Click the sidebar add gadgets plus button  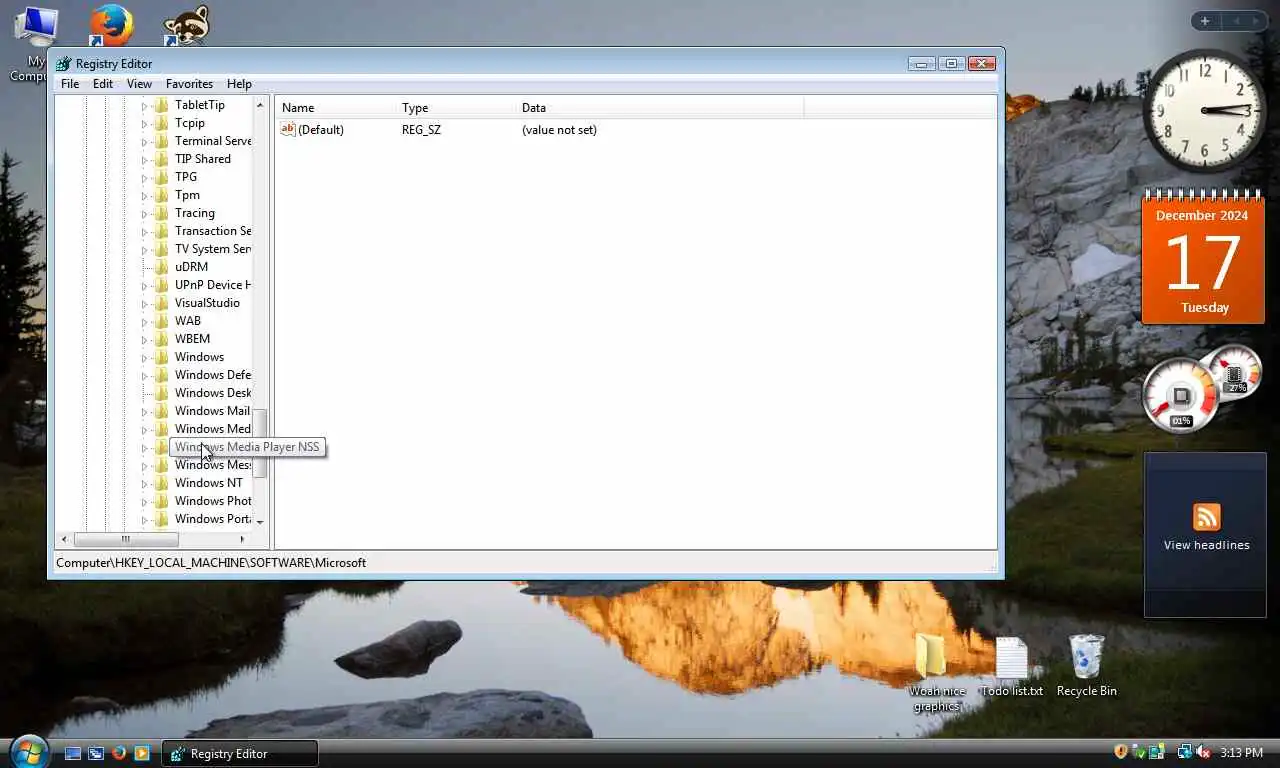[x=1205, y=21]
